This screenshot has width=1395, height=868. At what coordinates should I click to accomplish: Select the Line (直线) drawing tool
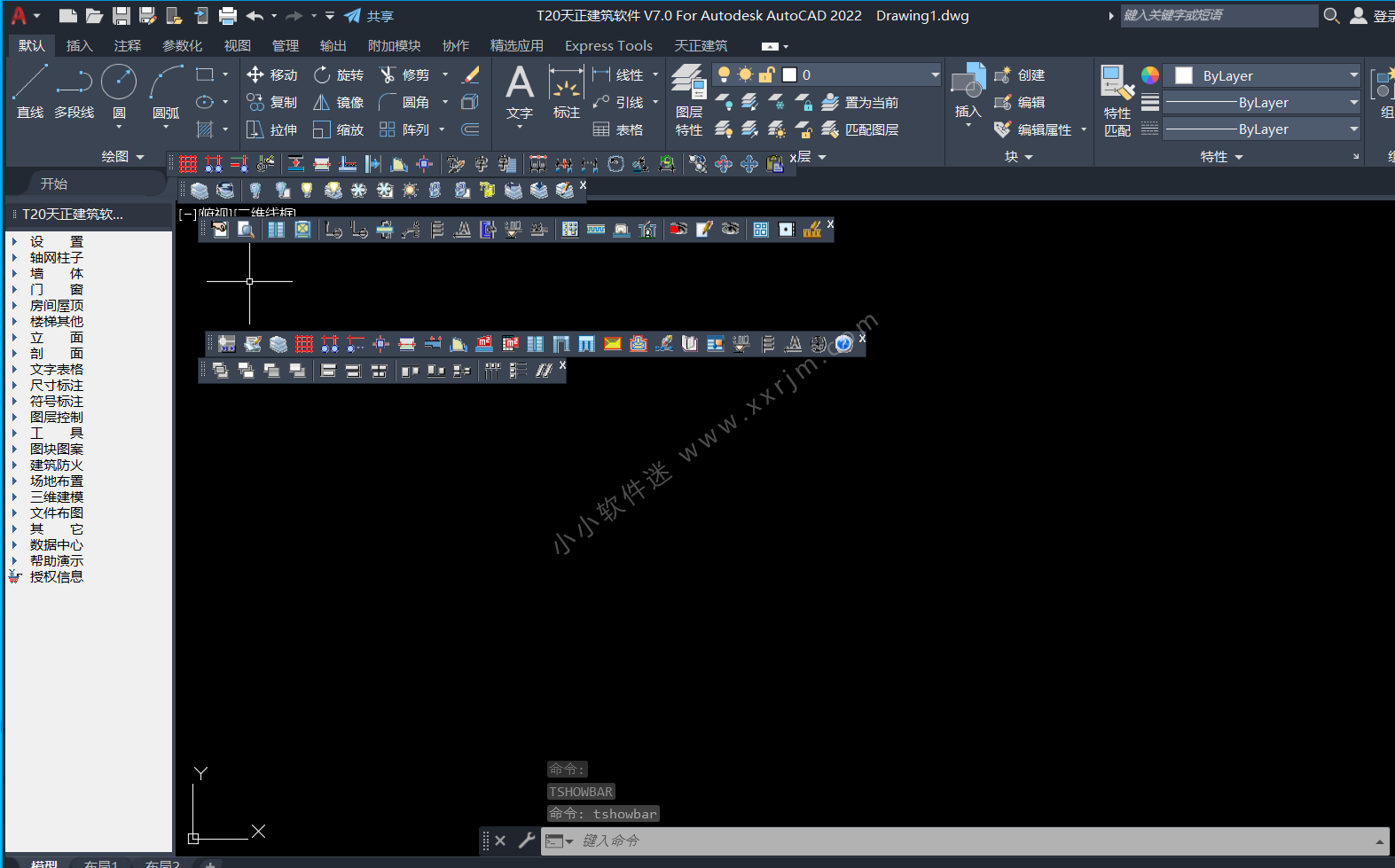coord(30,92)
